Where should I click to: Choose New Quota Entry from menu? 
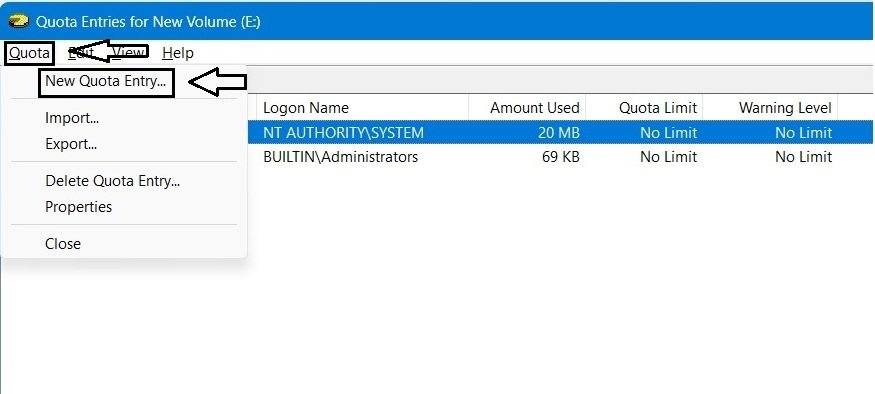pyautogui.click(x=106, y=81)
